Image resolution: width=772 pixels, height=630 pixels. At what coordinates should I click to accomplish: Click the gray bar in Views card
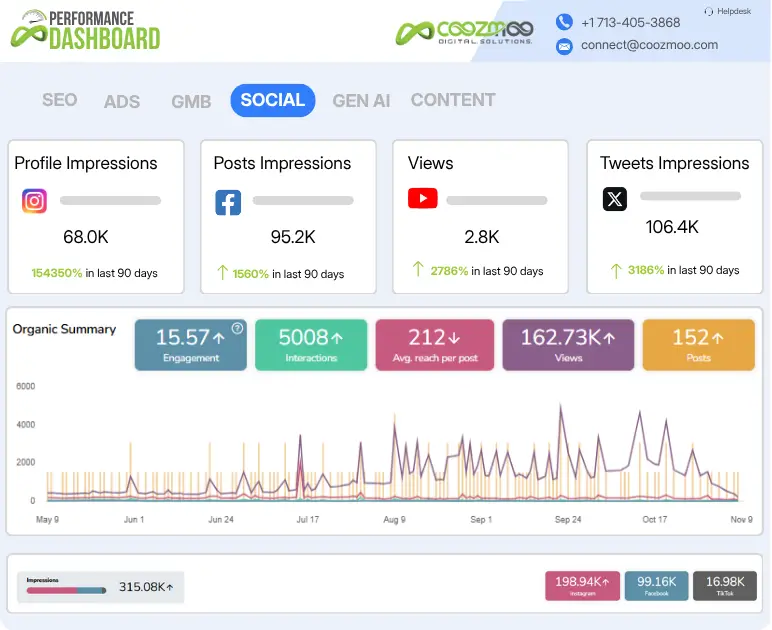point(497,200)
